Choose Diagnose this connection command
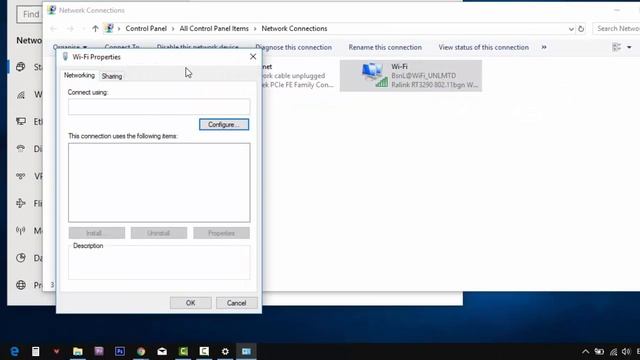This screenshot has height=360, width=640. click(293, 47)
